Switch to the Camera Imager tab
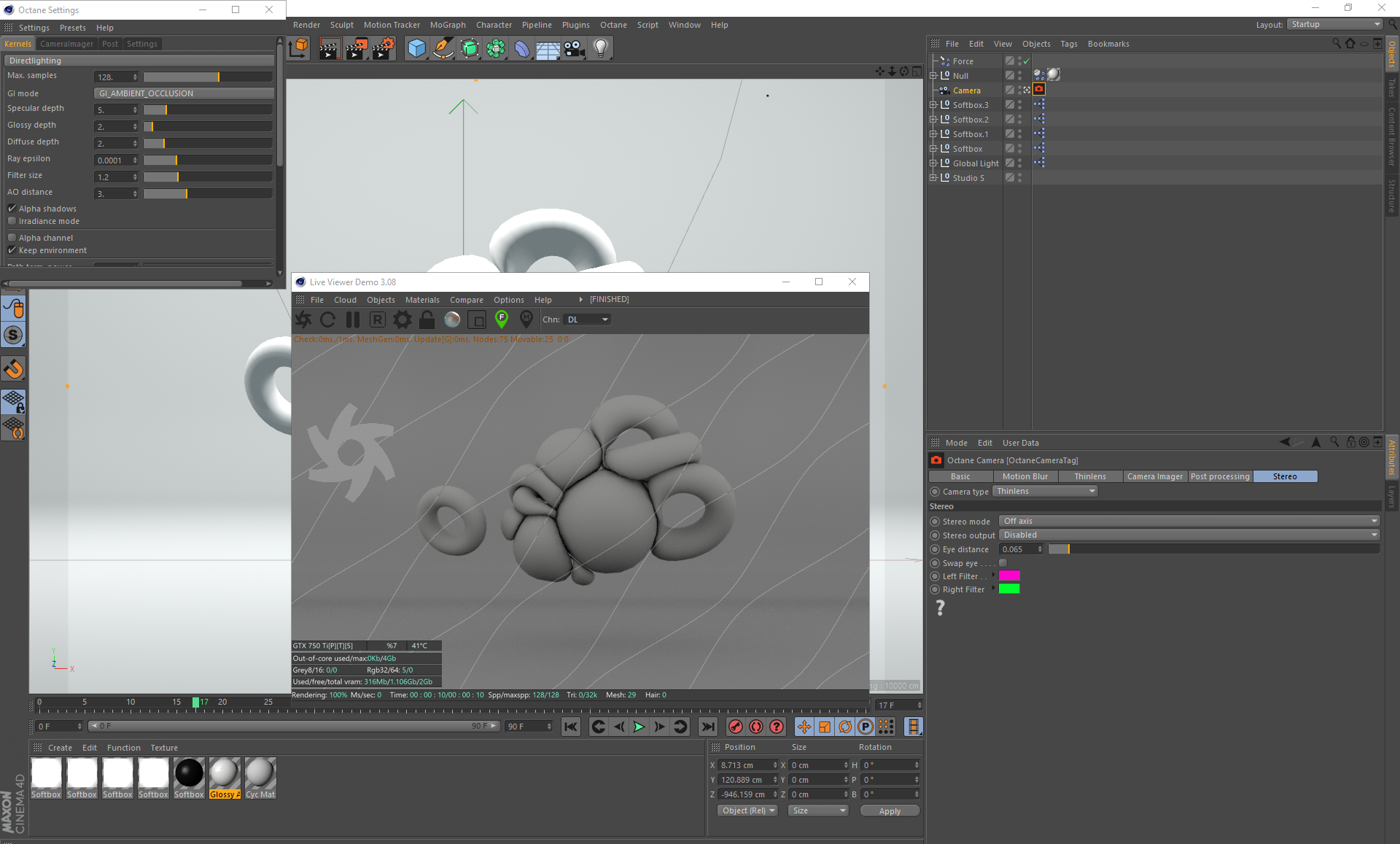 click(x=1154, y=476)
